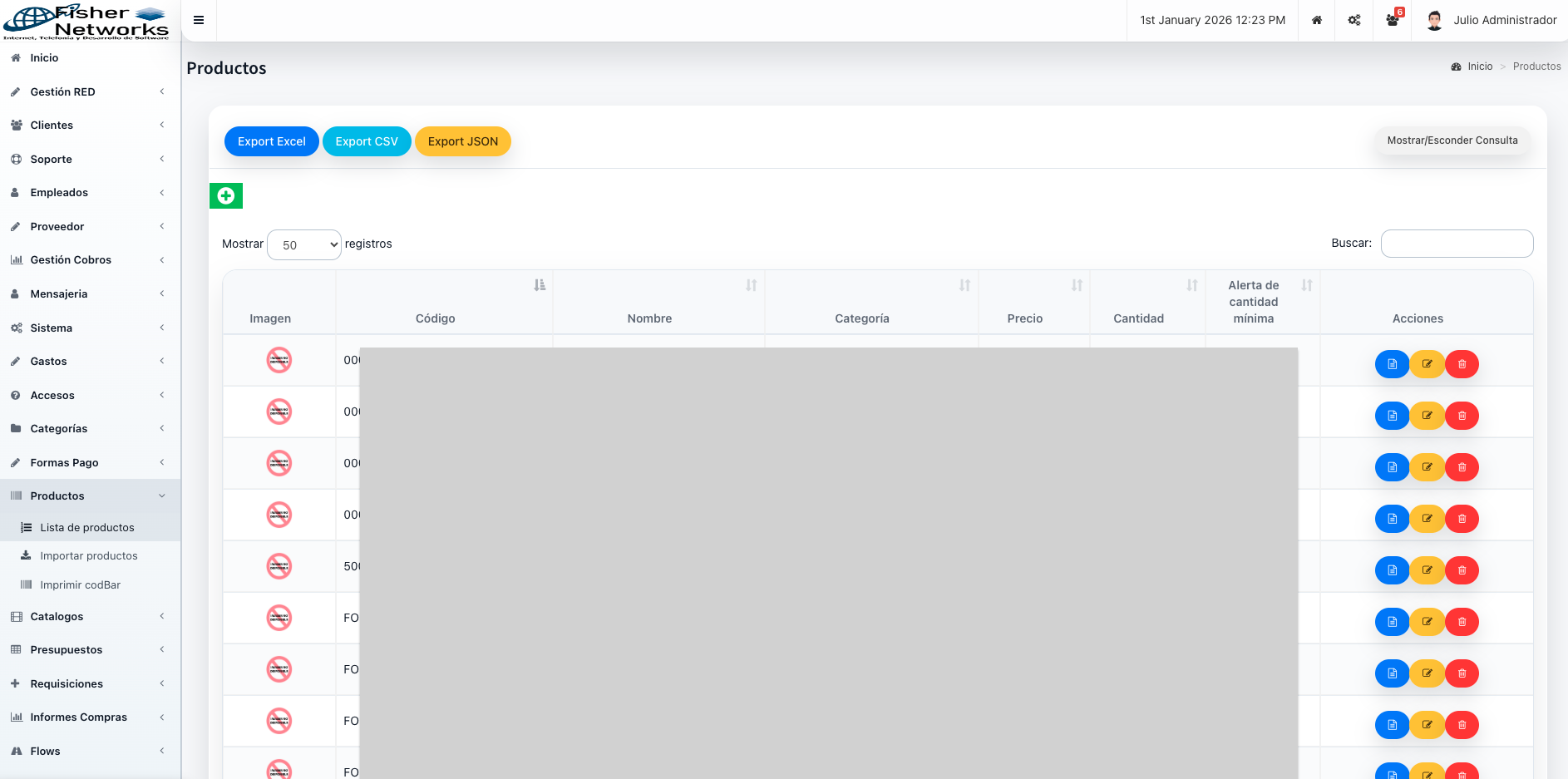This screenshot has width=1568, height=779.
Task: Open the home icon in top bar
Action: (x=1316, y=20)
